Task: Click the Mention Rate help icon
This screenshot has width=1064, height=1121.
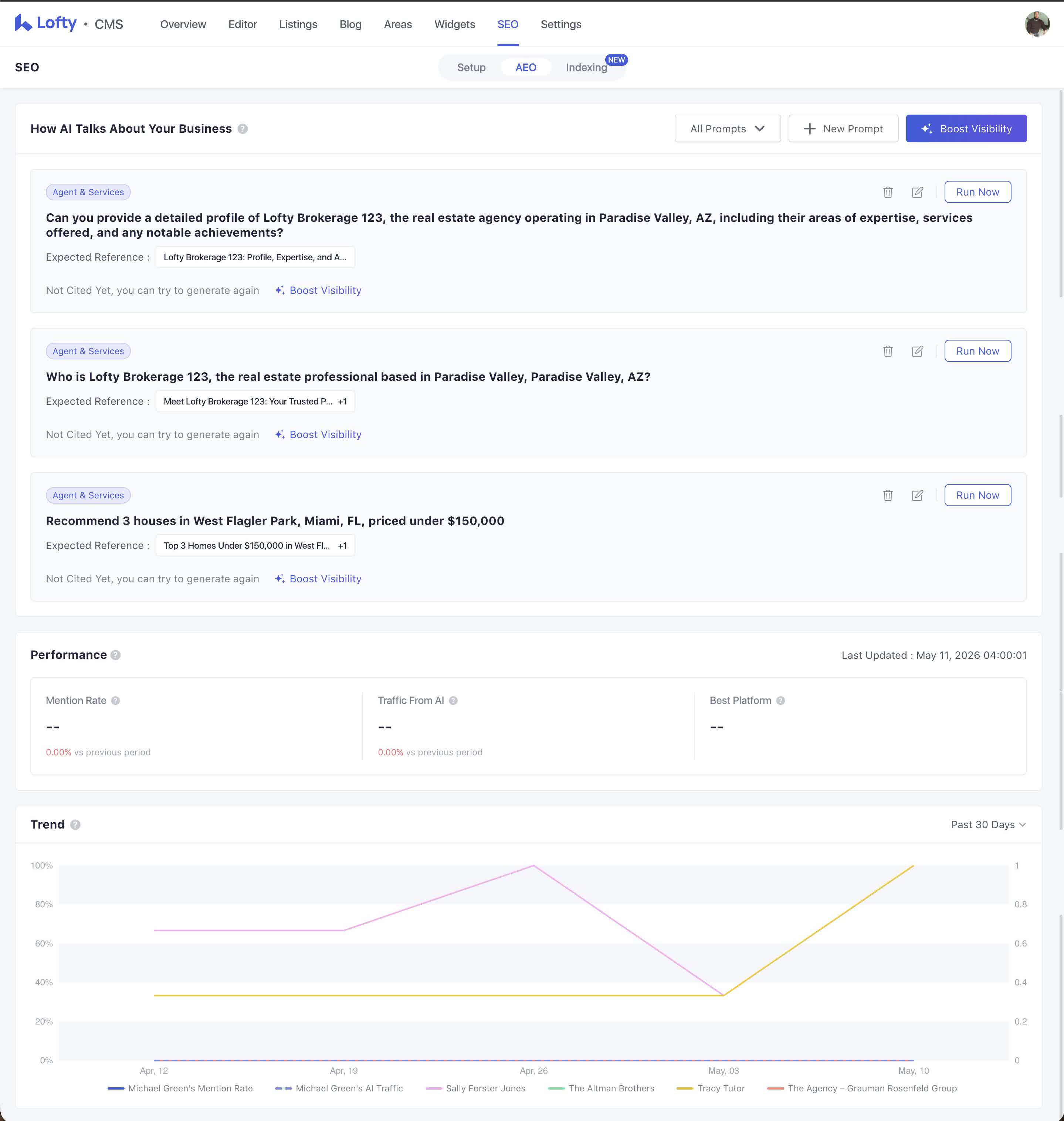Action: [x=116, y=701]
